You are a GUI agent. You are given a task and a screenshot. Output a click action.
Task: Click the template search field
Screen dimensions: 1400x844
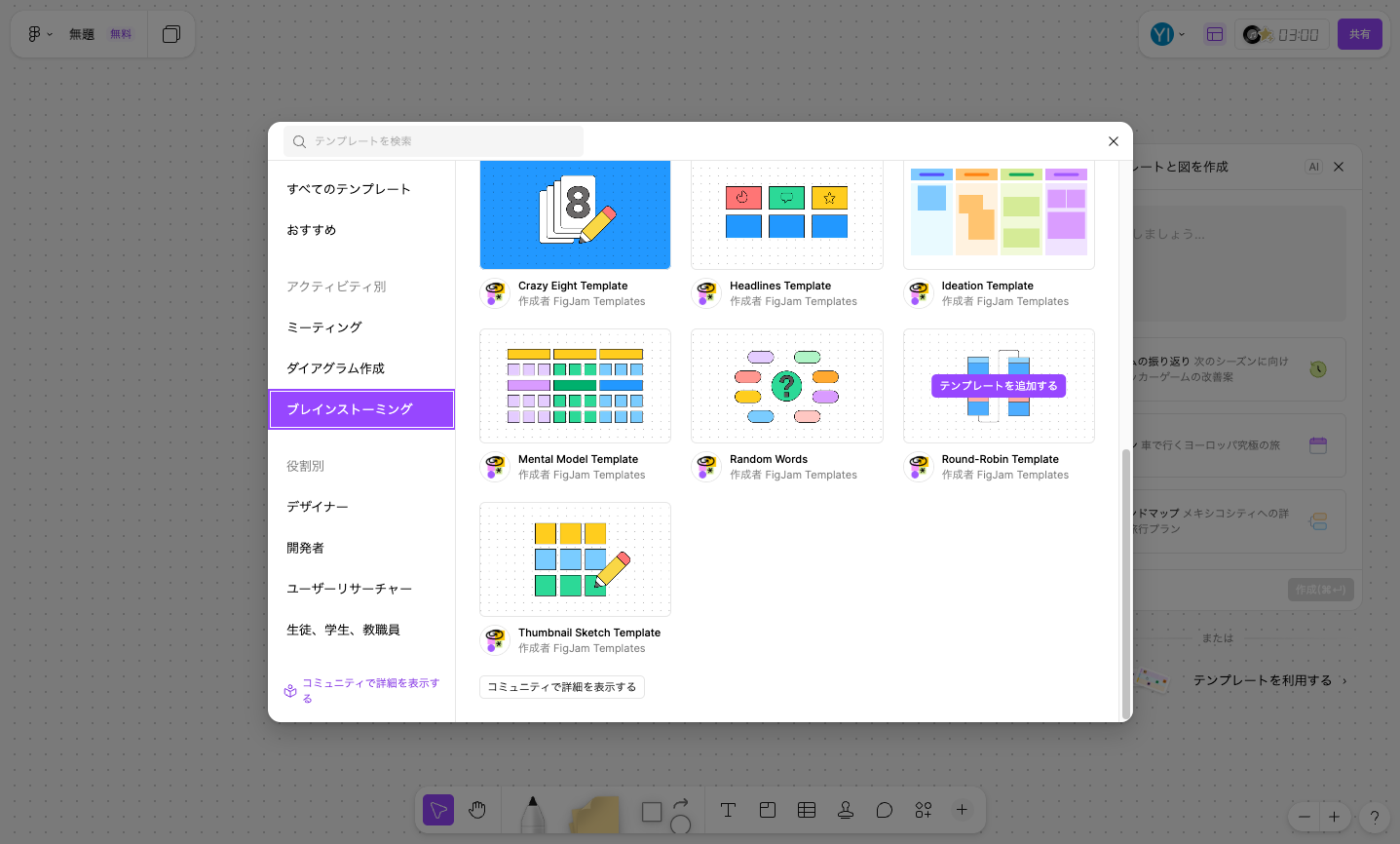pos(433,140)
